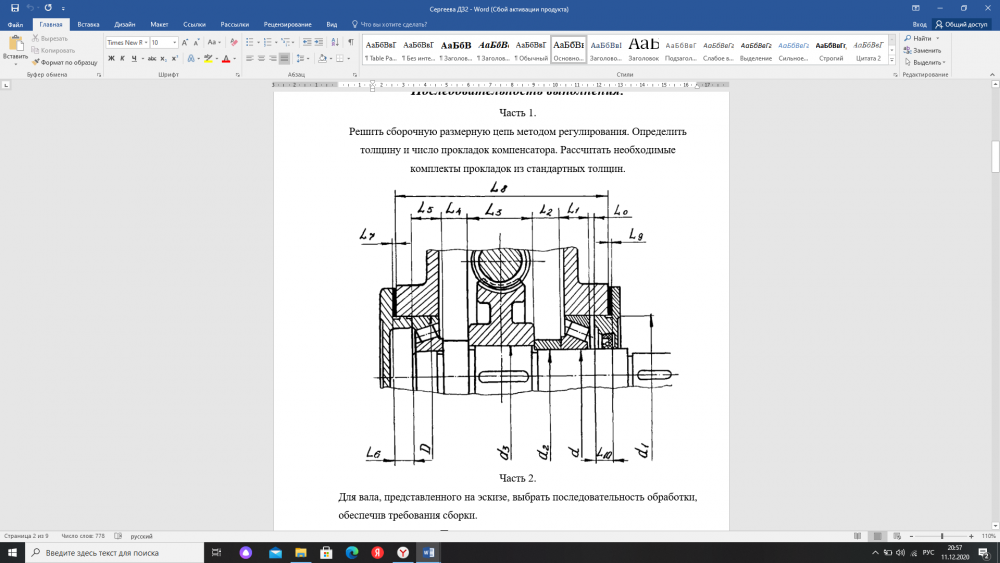The image size is (1000, 563).
Task: Toggle italic formatting (К)
Action: pos(122,59)
